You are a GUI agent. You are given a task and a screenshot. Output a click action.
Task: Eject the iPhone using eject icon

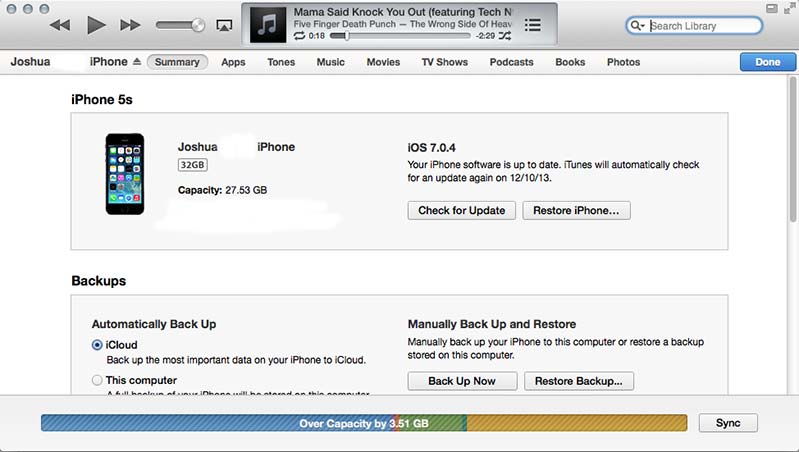point(137,62)
